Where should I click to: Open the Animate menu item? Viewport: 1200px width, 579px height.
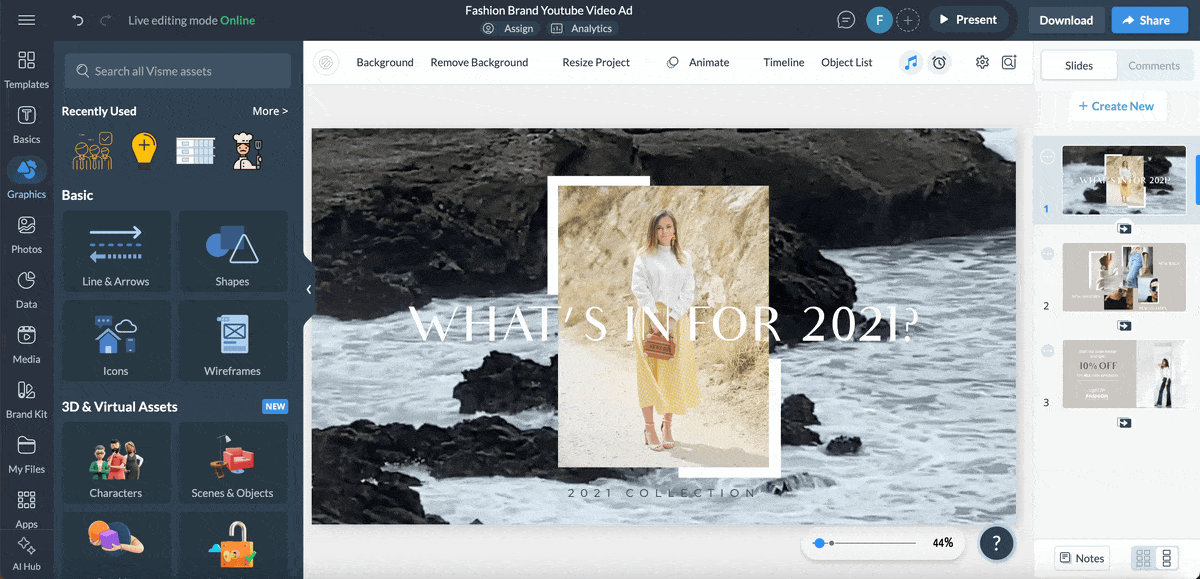698,62
